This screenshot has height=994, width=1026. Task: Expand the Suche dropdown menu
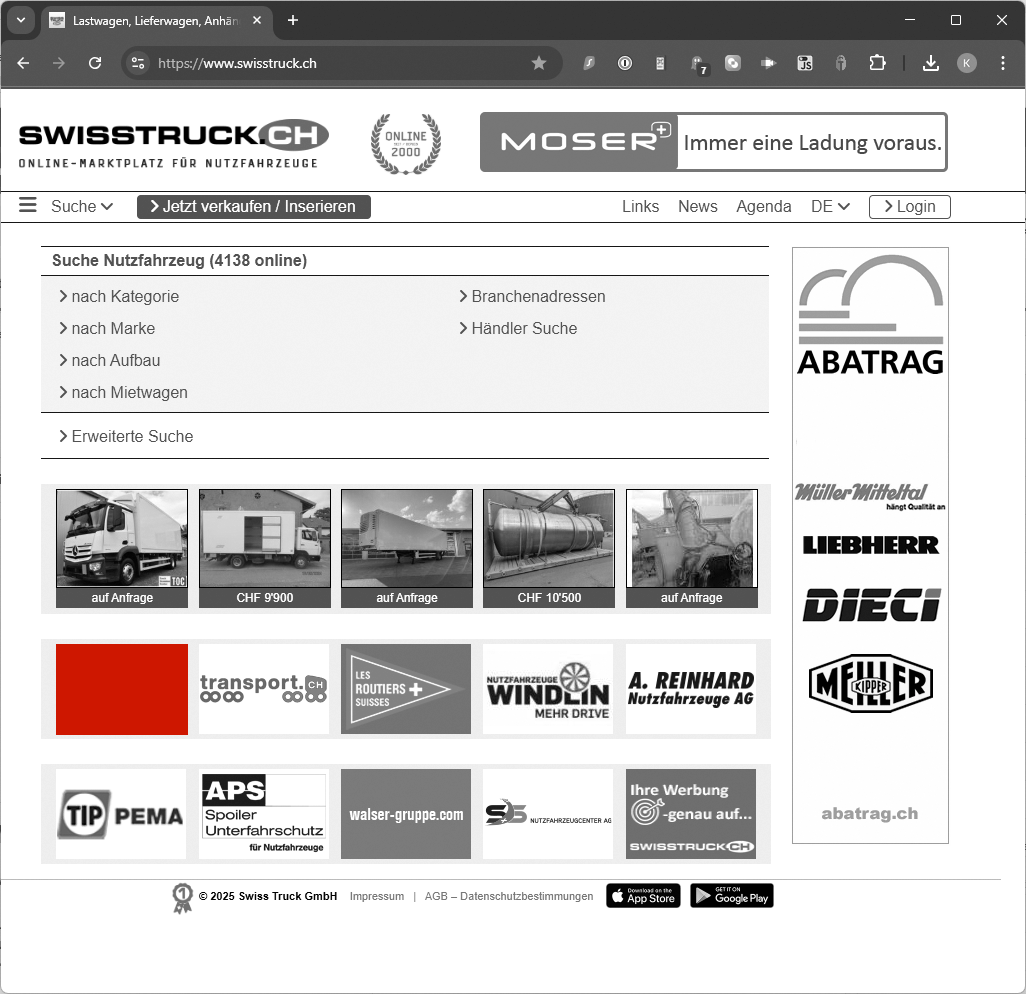82,207
